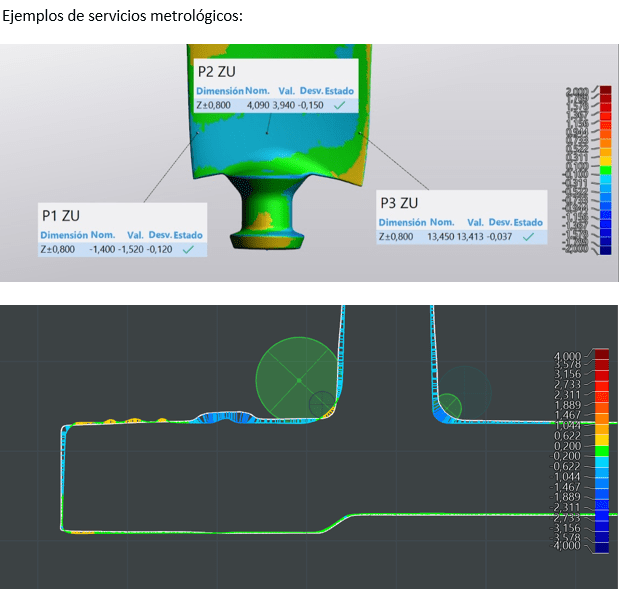
Task: Select the P2 ZU annotation title
Action: click(x=217, y=72)
